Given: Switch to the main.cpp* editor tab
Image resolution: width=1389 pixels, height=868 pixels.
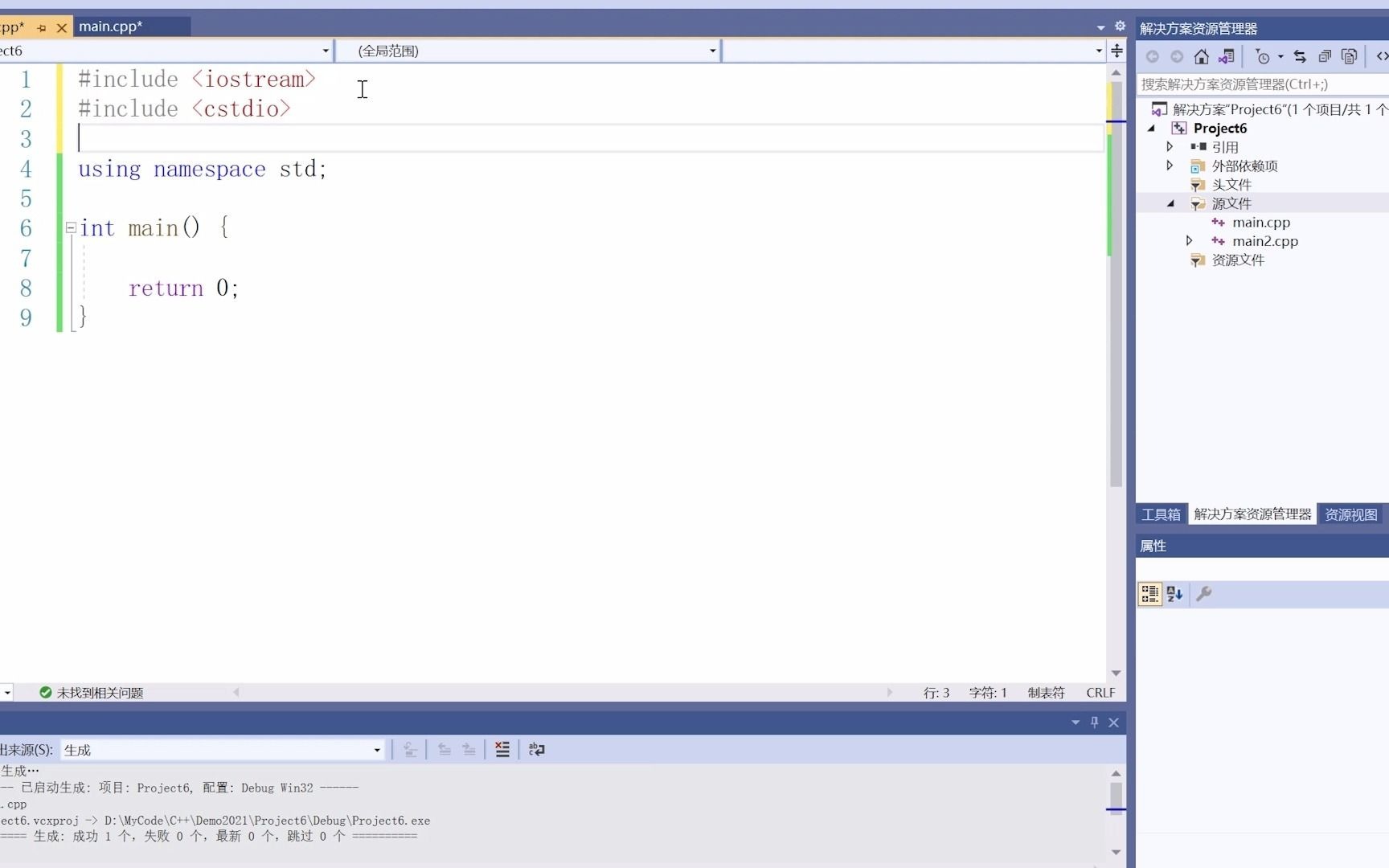Looking at the screenshot, I should pyautogui.click(x=111, y=27).
